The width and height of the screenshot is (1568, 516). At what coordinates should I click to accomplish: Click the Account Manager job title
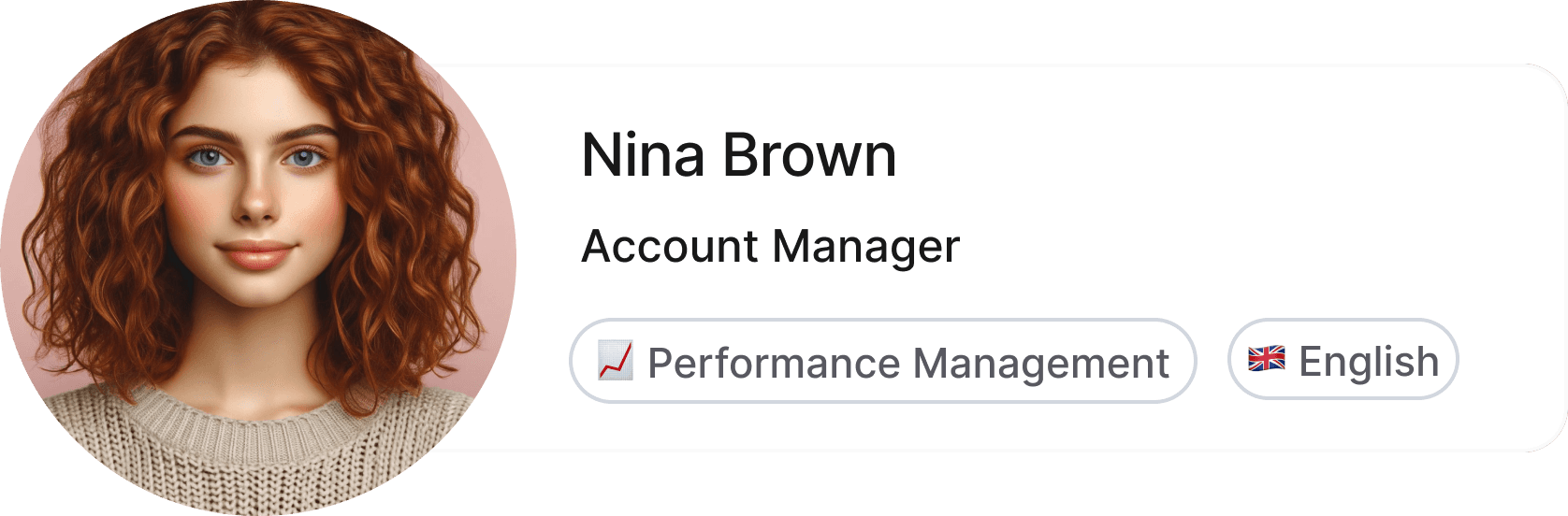tap(771, 248)
